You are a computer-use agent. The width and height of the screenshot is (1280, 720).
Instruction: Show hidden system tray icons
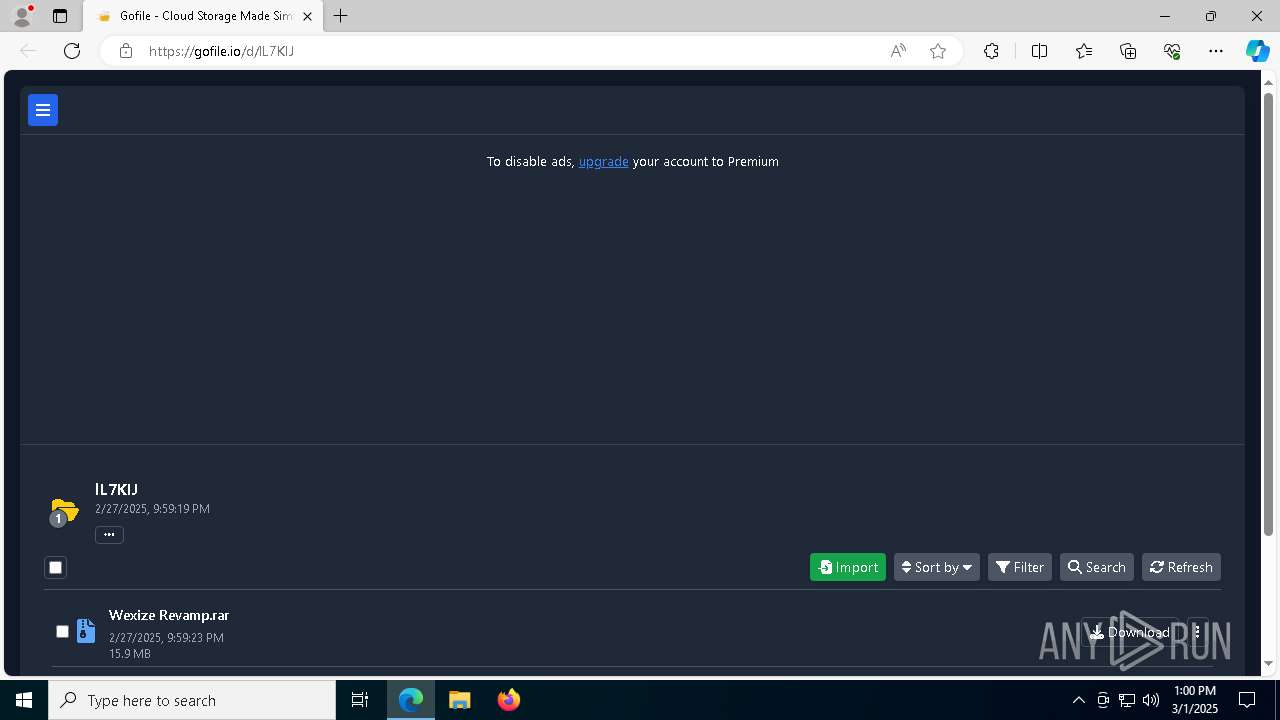1079,700
